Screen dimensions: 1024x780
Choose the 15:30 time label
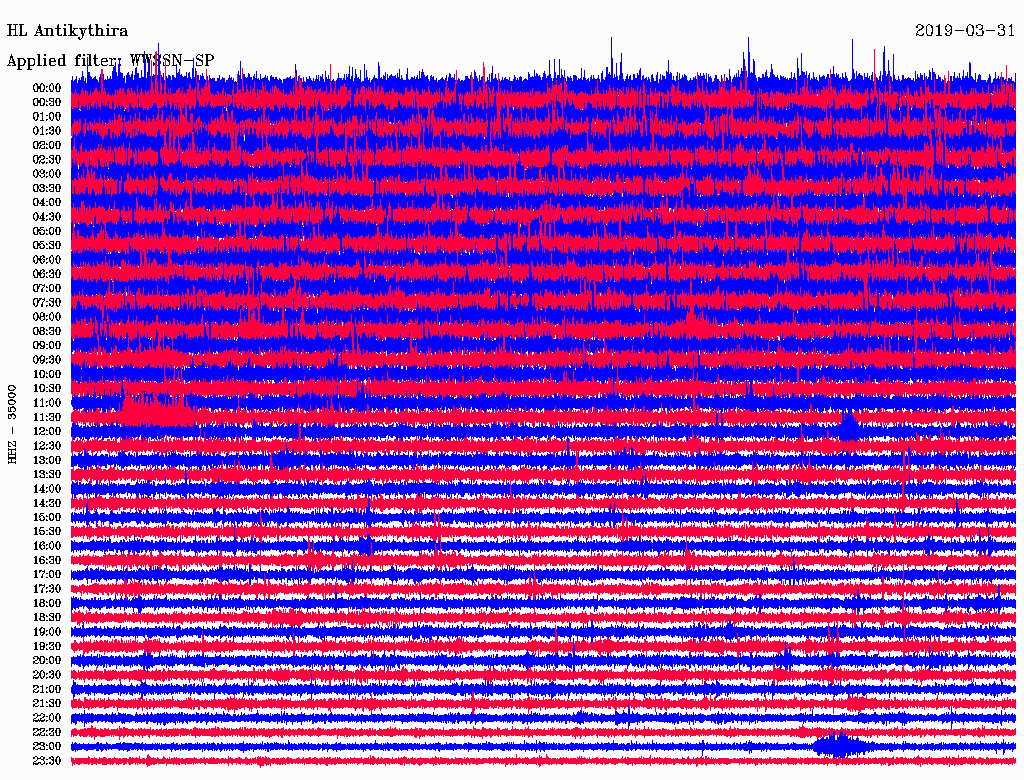tap(47, 532)
